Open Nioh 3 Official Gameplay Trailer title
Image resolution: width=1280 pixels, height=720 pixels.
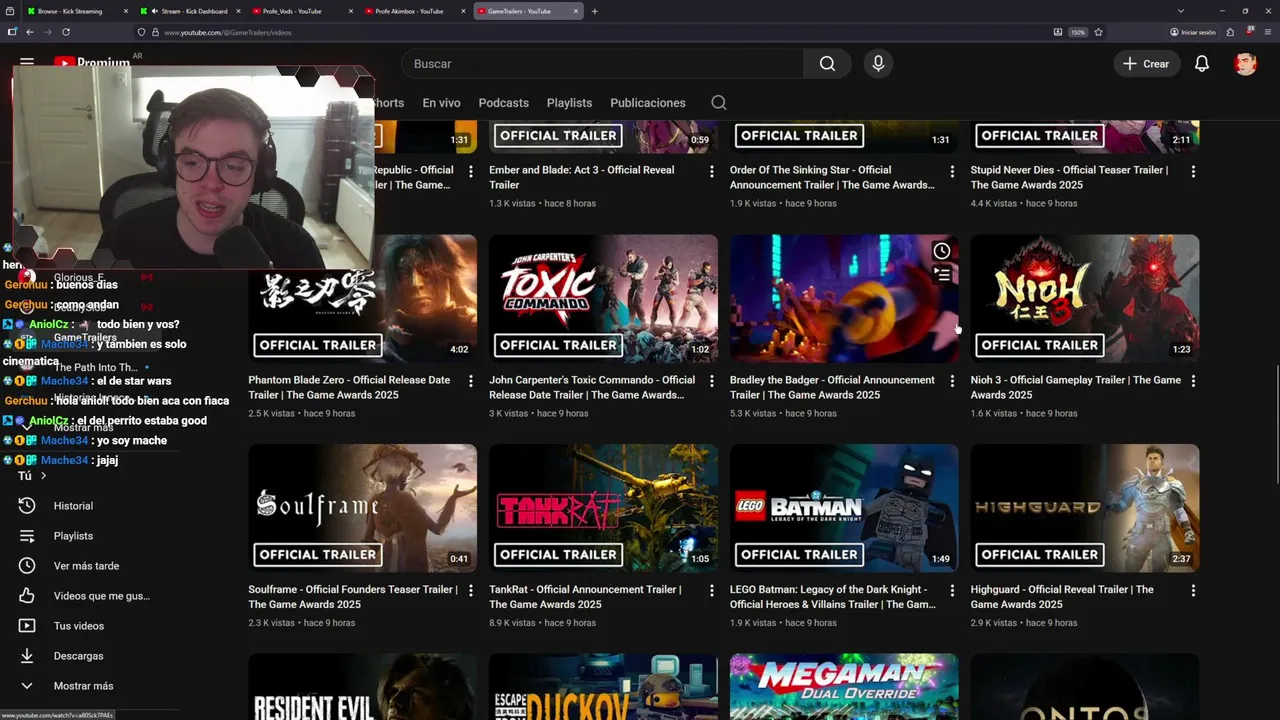point(1075,387)
